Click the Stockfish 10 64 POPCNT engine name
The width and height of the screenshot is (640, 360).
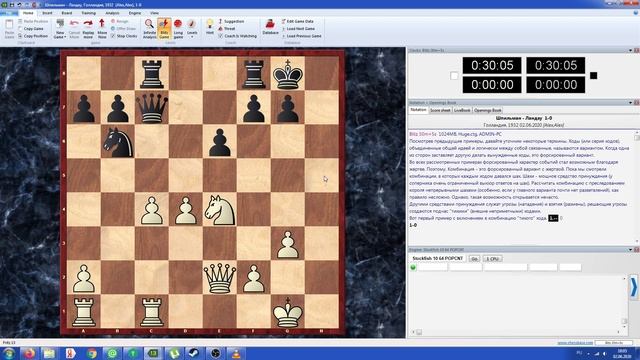[437, 258]
